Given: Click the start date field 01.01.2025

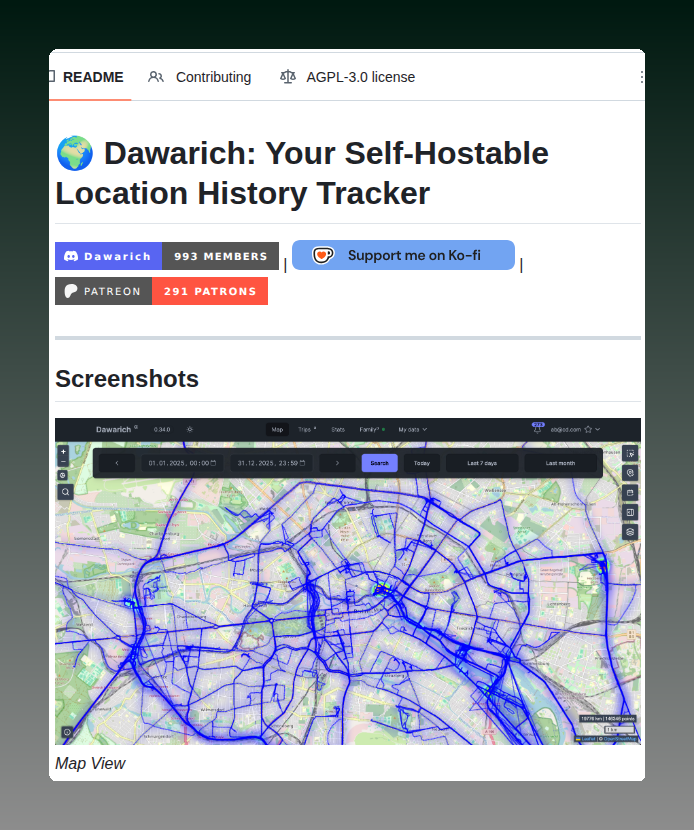Looking at the screenshot, I should [x=182, y=463].
